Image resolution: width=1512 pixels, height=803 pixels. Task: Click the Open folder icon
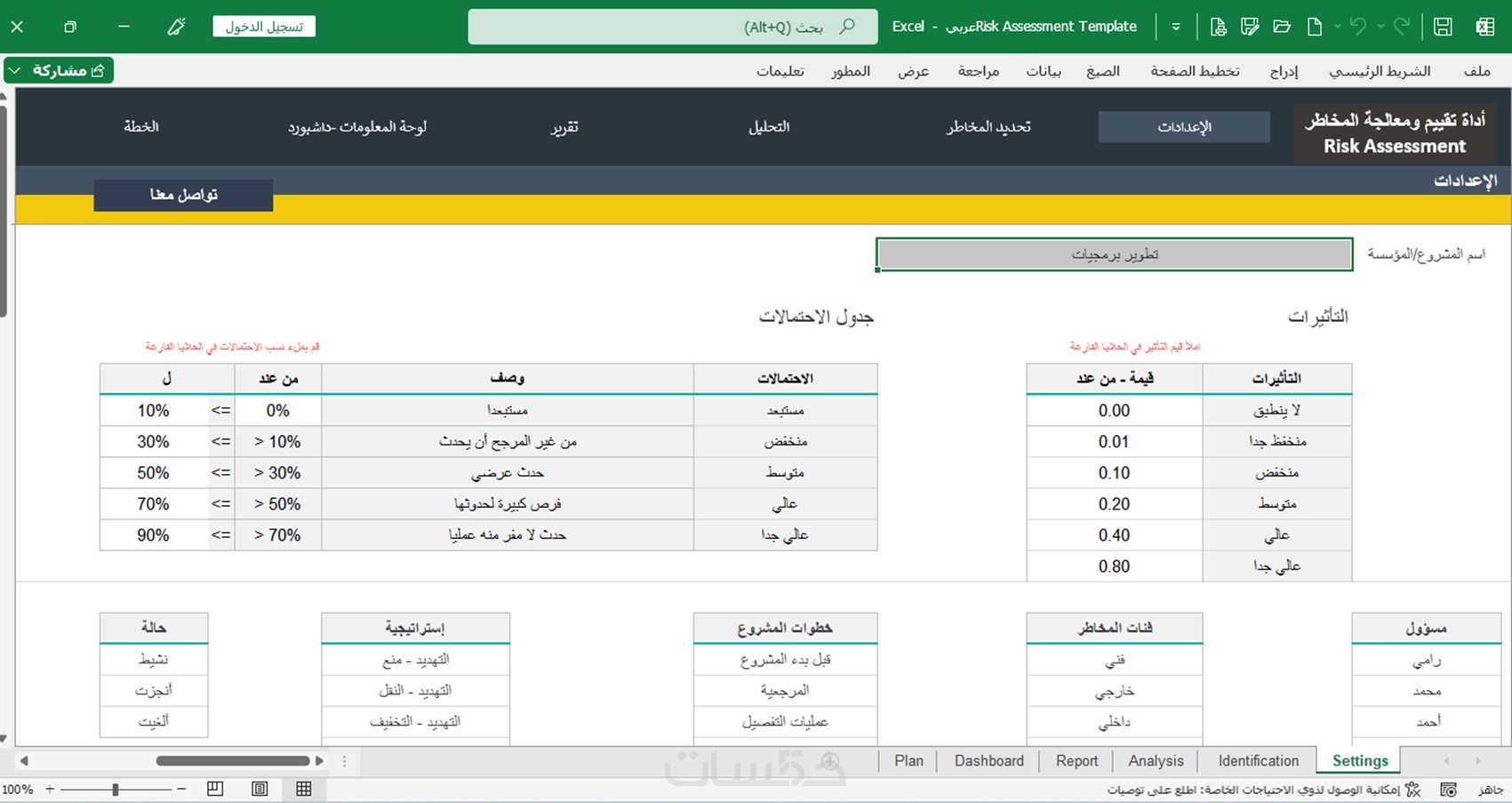[x=1282, y=27]
